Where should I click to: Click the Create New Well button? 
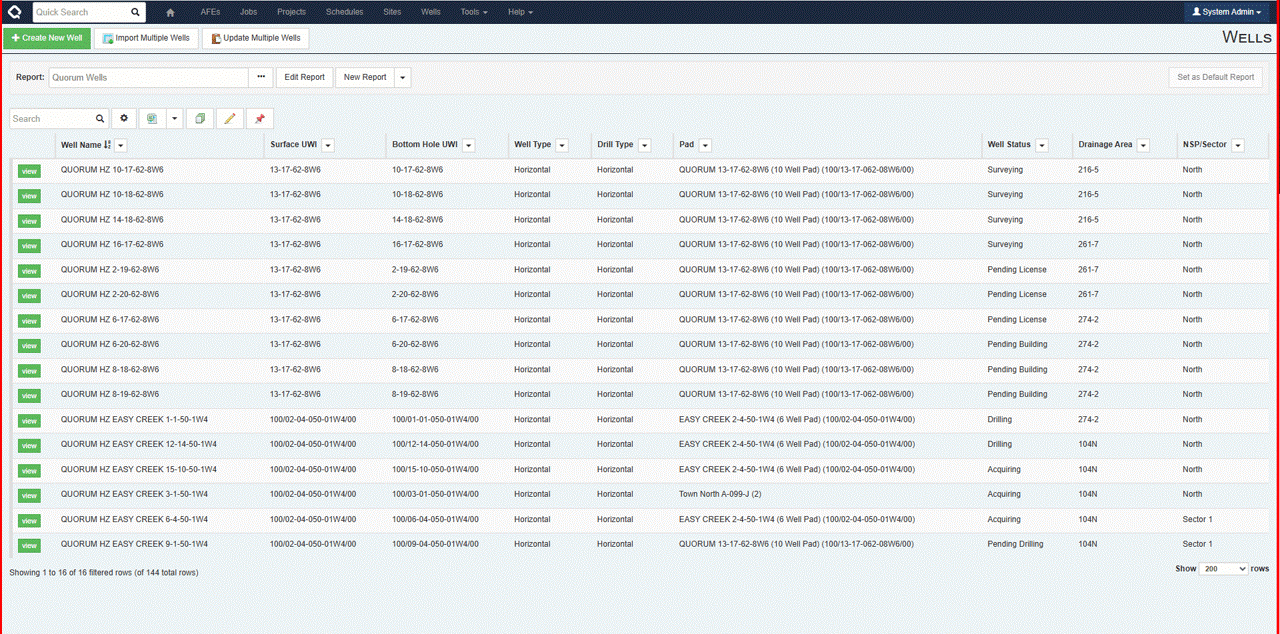pyautogui.click(x=47, y=38)
